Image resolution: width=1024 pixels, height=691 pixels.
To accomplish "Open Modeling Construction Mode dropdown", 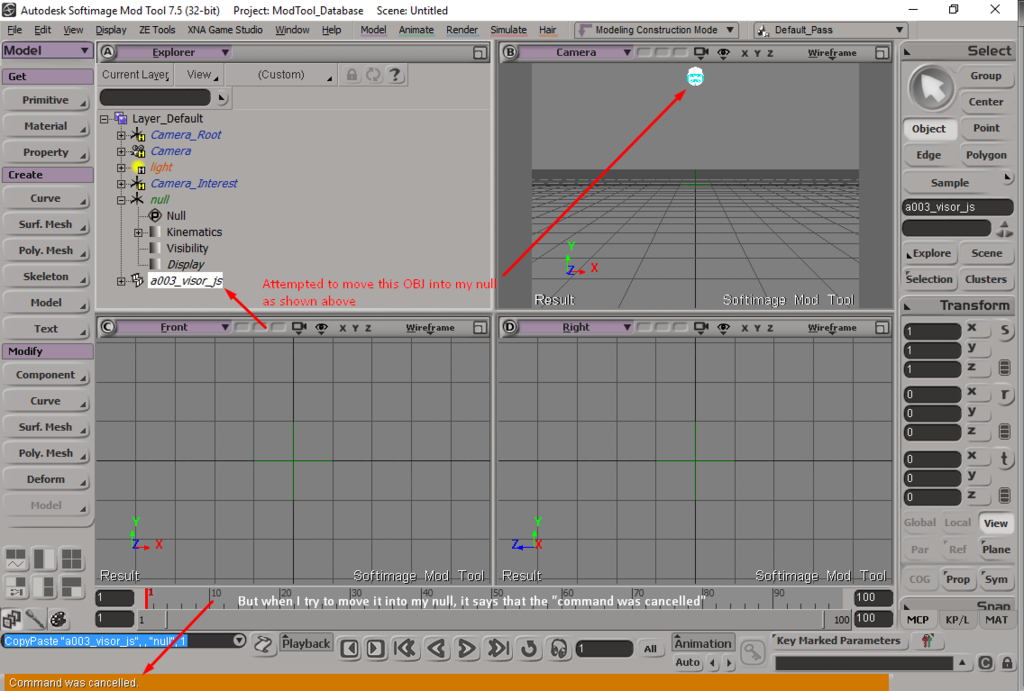I will pos(658,30).
